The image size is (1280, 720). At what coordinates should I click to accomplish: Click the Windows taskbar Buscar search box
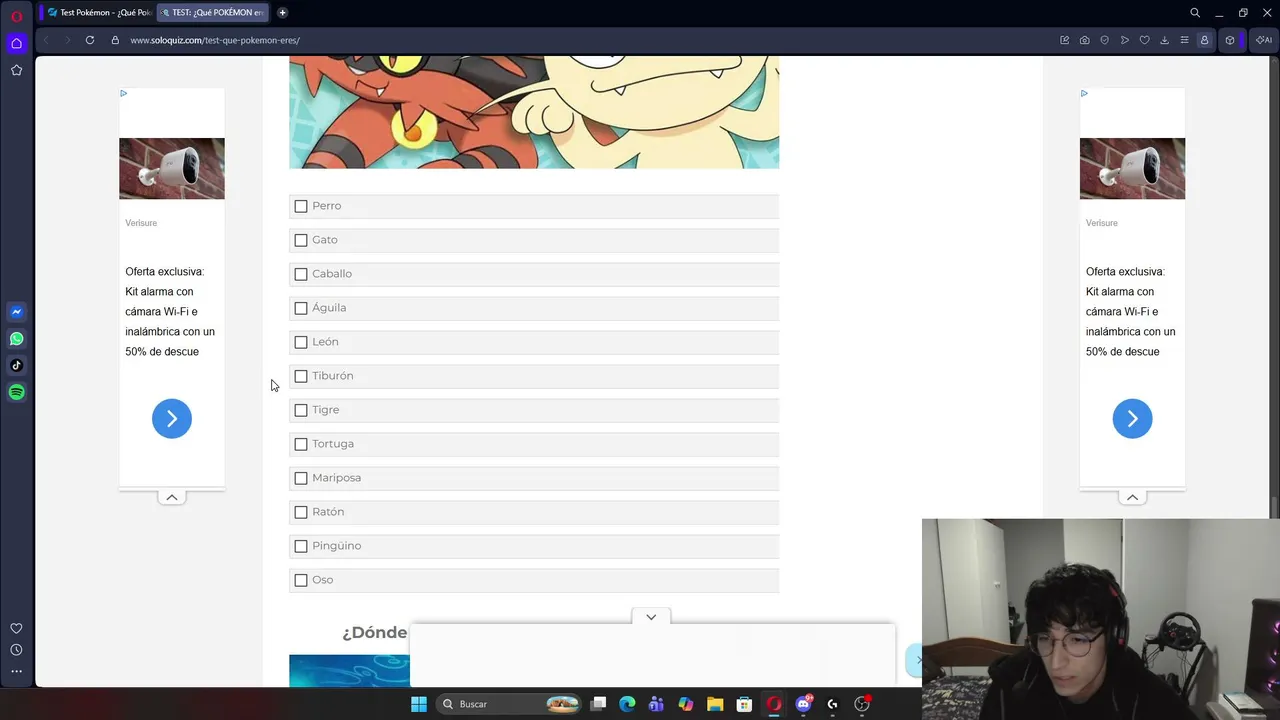pos(510,704)
